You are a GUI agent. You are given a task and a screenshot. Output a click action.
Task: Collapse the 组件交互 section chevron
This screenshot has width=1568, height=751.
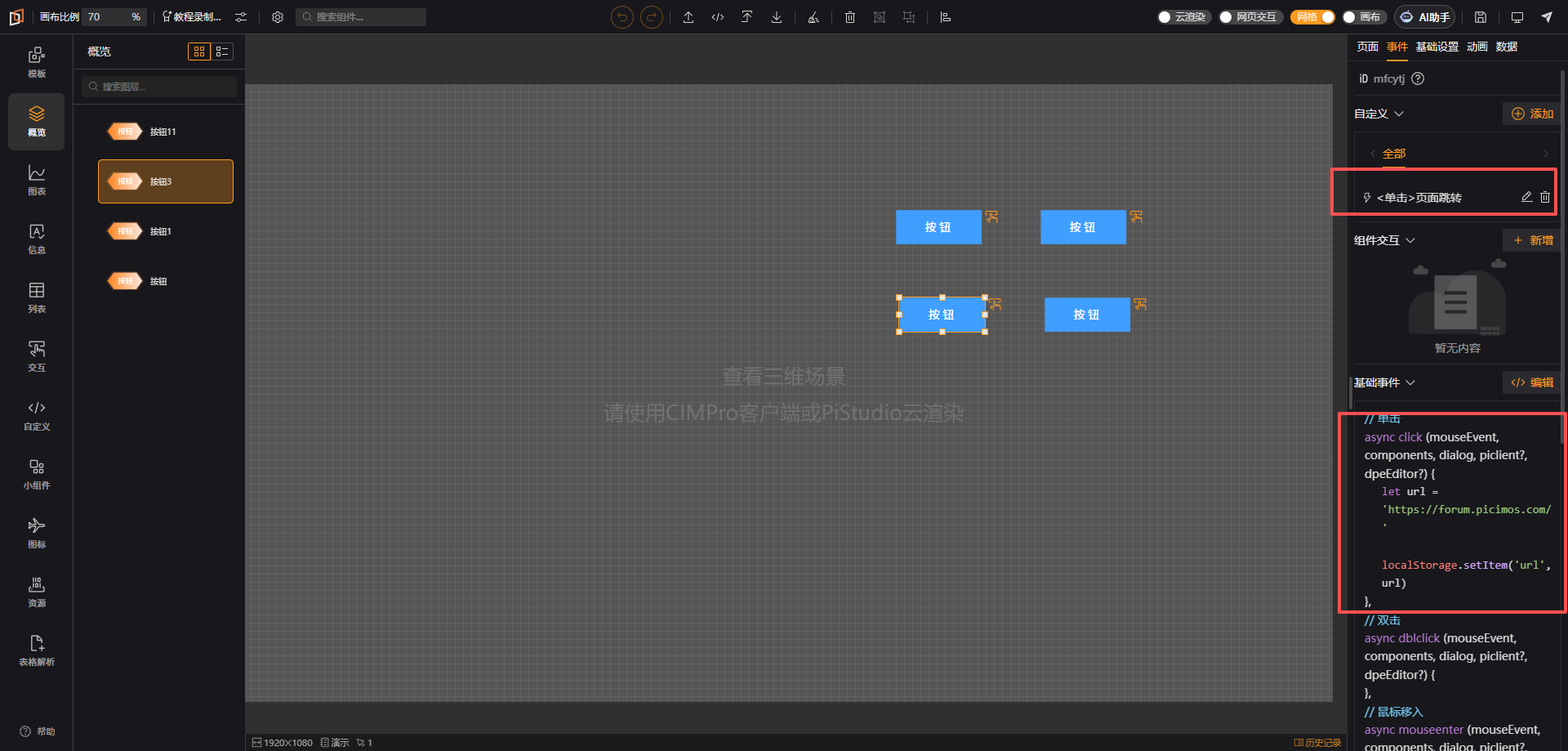pos(1410,240)
